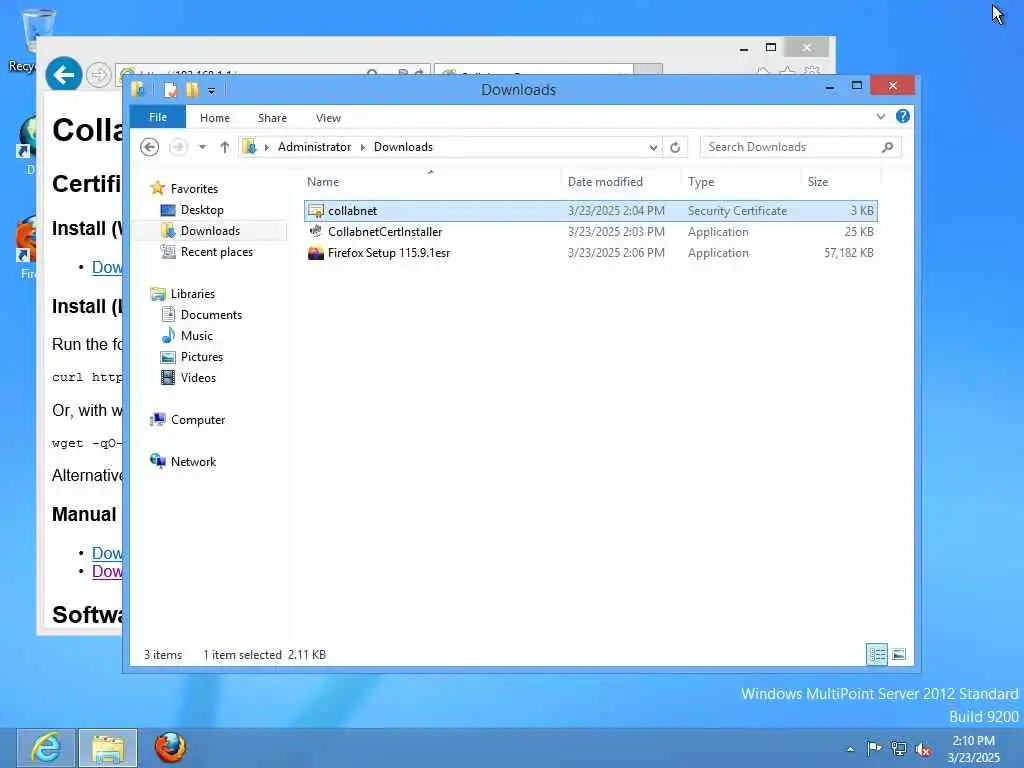The image size is (1024, 768).
Task: Open File Explorer from the taskbar
Action: [108, 748]
